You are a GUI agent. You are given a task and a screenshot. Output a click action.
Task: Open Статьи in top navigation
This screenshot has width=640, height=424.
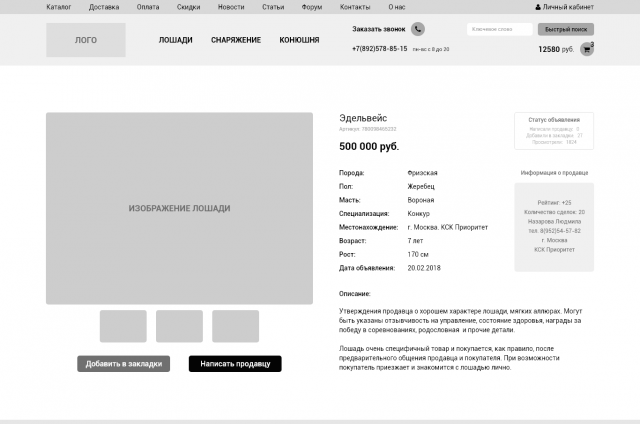pos(273,7)
